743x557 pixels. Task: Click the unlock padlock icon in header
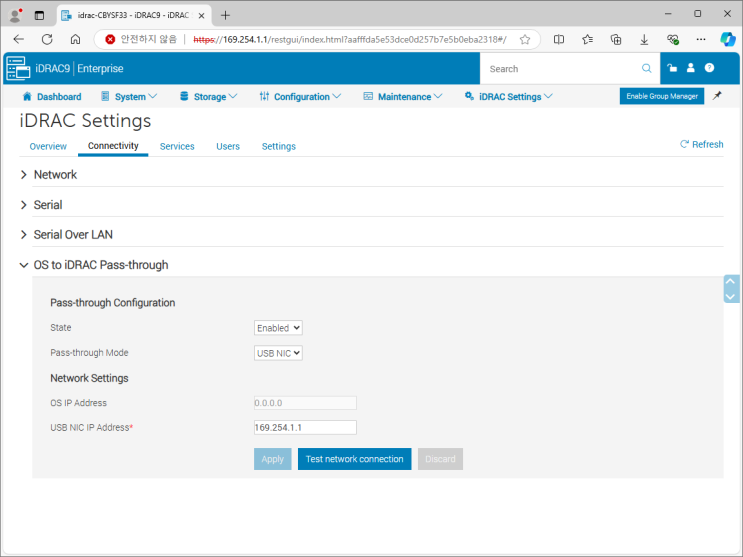pyautogui.click(x=672, y=69)
